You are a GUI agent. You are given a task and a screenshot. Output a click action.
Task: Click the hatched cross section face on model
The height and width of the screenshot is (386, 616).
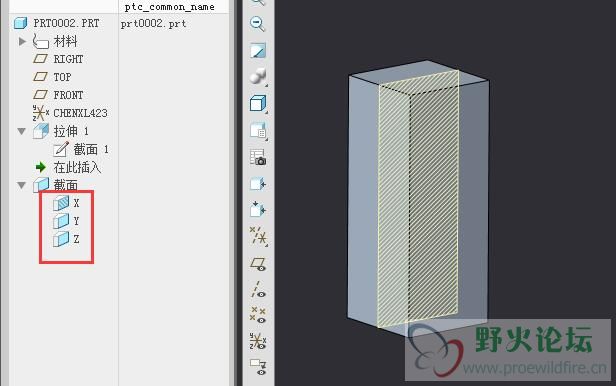point(418,198)
